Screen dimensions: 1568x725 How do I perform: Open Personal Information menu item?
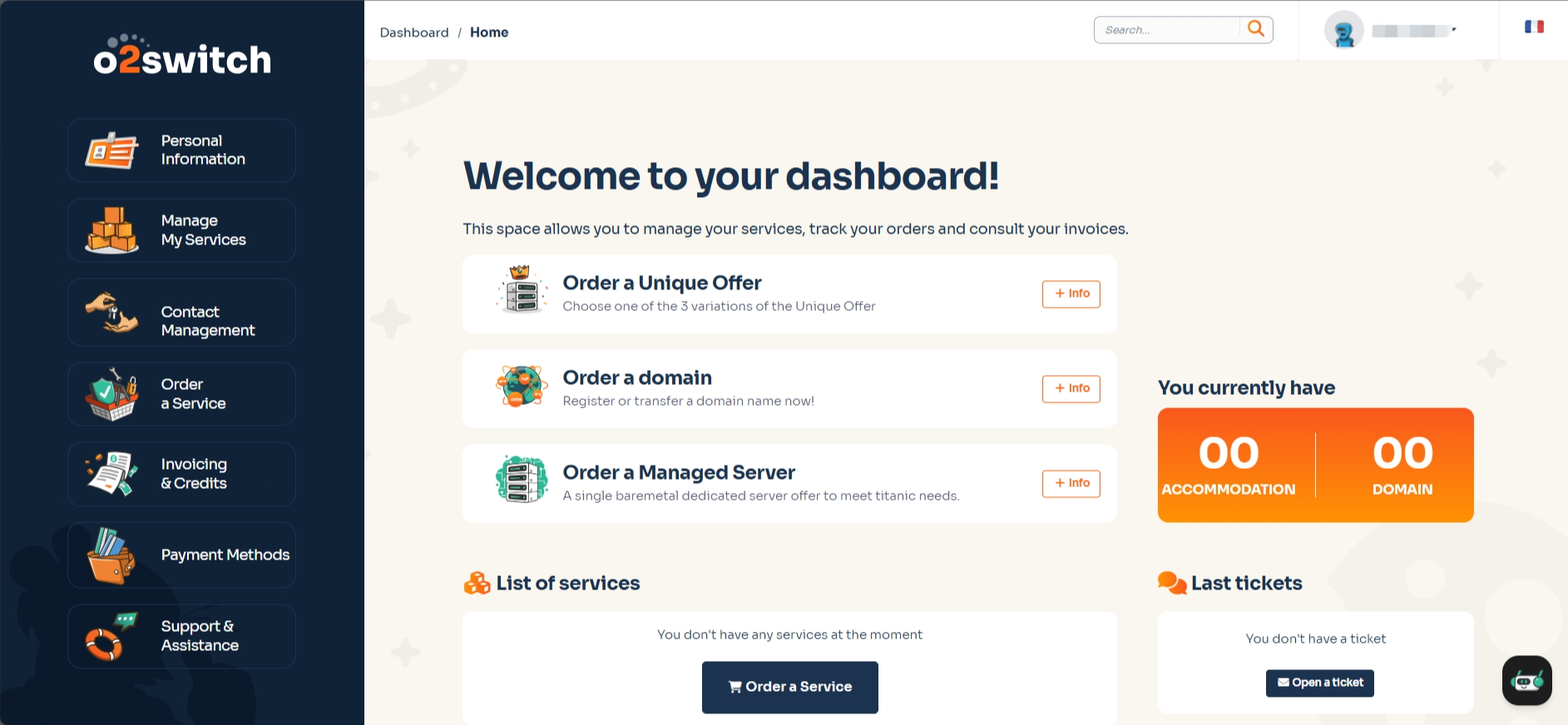181,150
